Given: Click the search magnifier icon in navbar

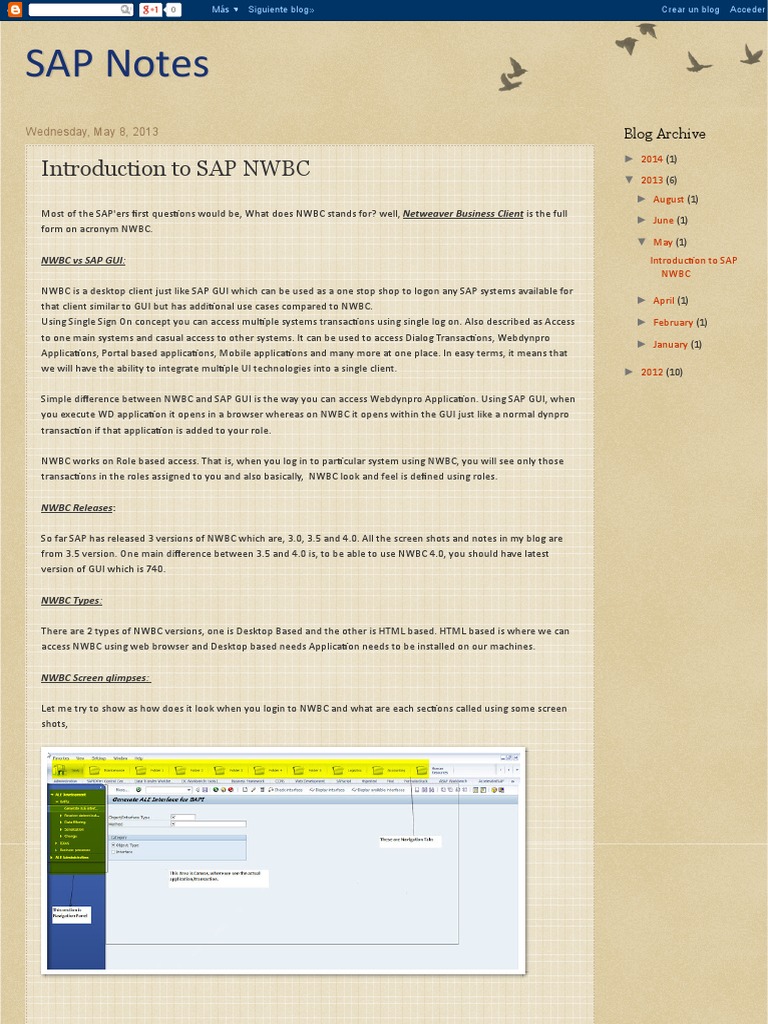Looking at the screenshot, I should tap(125, 10).
